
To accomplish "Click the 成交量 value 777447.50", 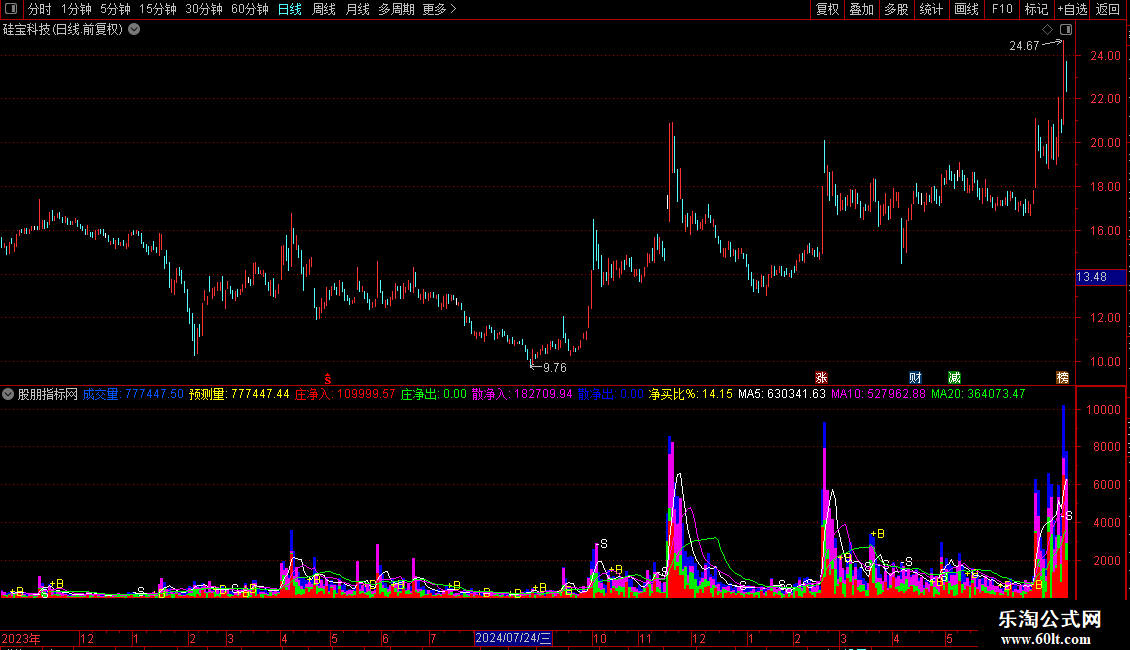I will pyautogui.click(x=154, y=394).
